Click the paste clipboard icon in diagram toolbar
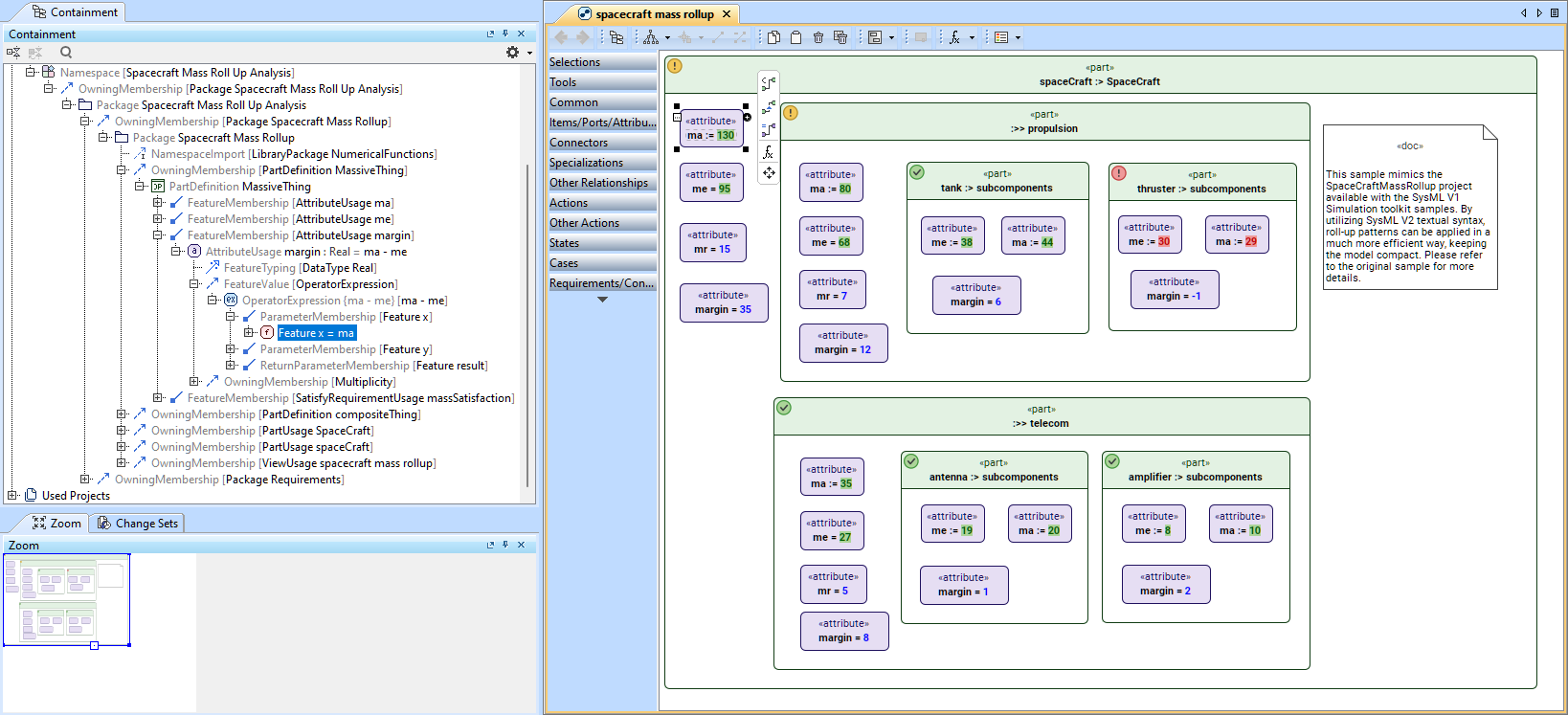1568x715 pixels. click(795, 37)
